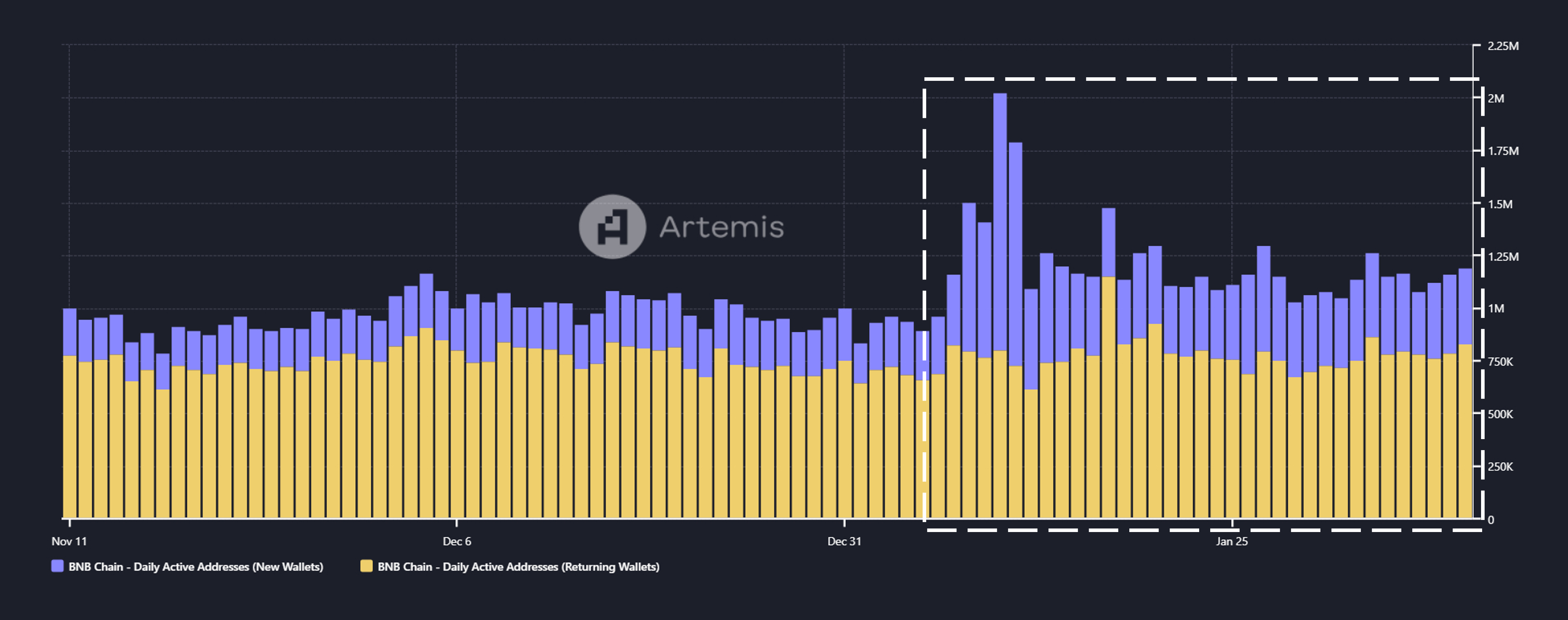Viewport: 1568px width, 620px height.
Task: Click the yellow Returning Wallets legend swatch
Action: coord(366,567)
